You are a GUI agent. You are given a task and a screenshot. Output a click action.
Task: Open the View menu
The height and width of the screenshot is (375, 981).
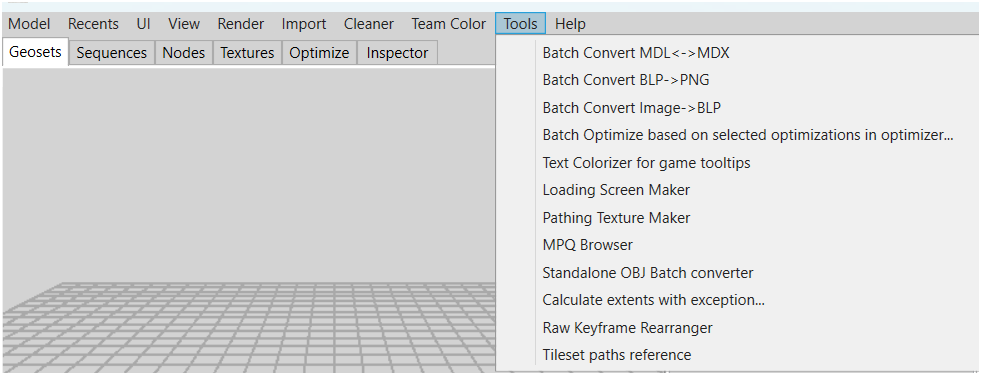pyautogui.click(x=184, y=24)
